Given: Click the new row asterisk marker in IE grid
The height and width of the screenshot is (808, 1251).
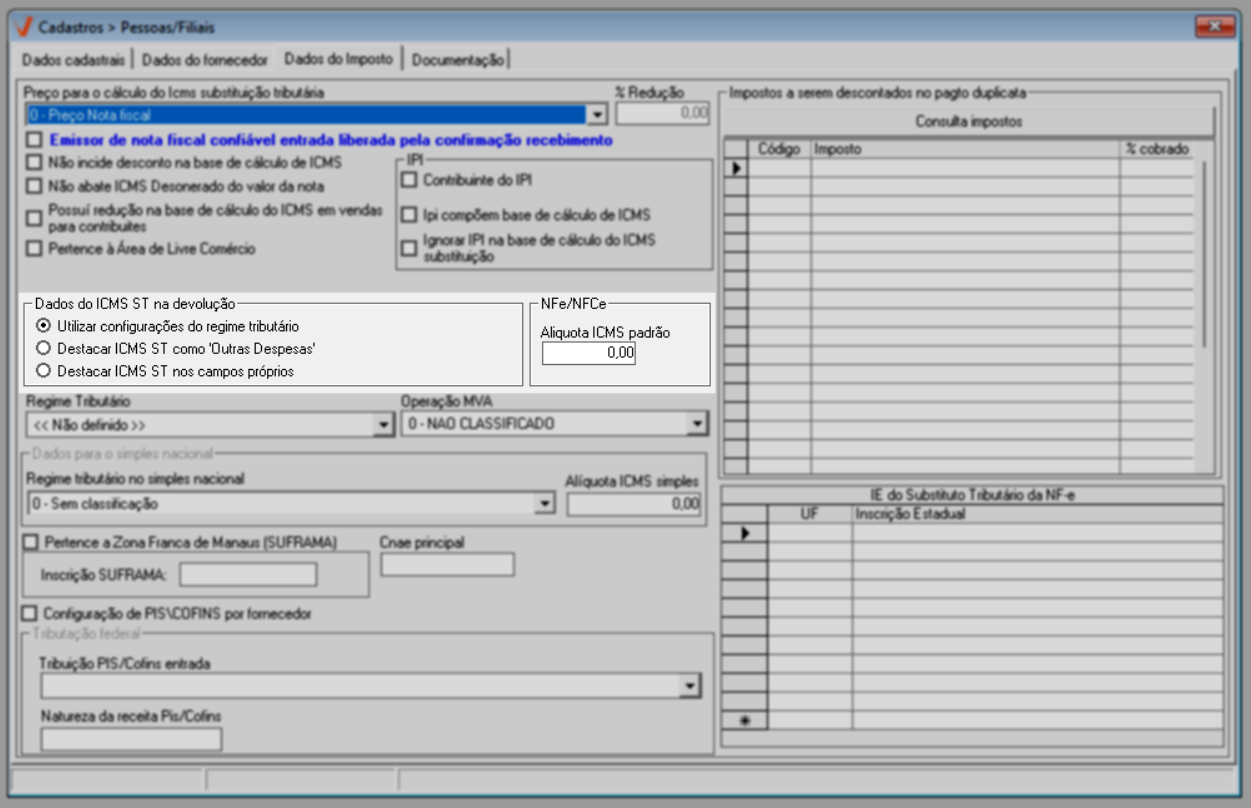Looking at the screenshot, I should pyautogui.click(x=743, y=720).
